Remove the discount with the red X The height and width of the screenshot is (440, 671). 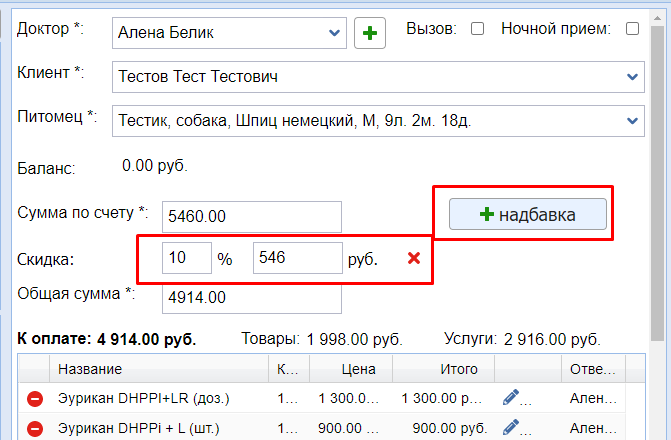pos(413,259)
